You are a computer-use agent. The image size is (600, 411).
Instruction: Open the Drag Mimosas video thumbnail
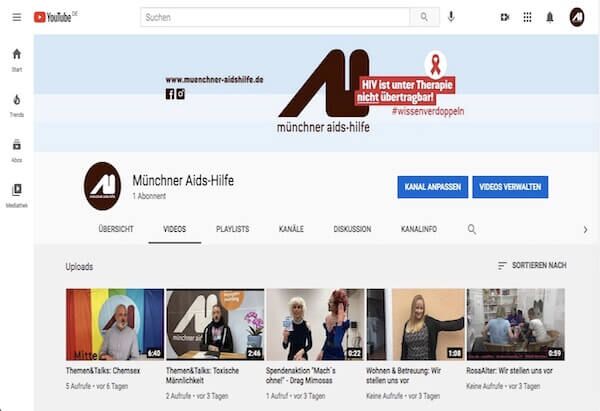point(315,325)
